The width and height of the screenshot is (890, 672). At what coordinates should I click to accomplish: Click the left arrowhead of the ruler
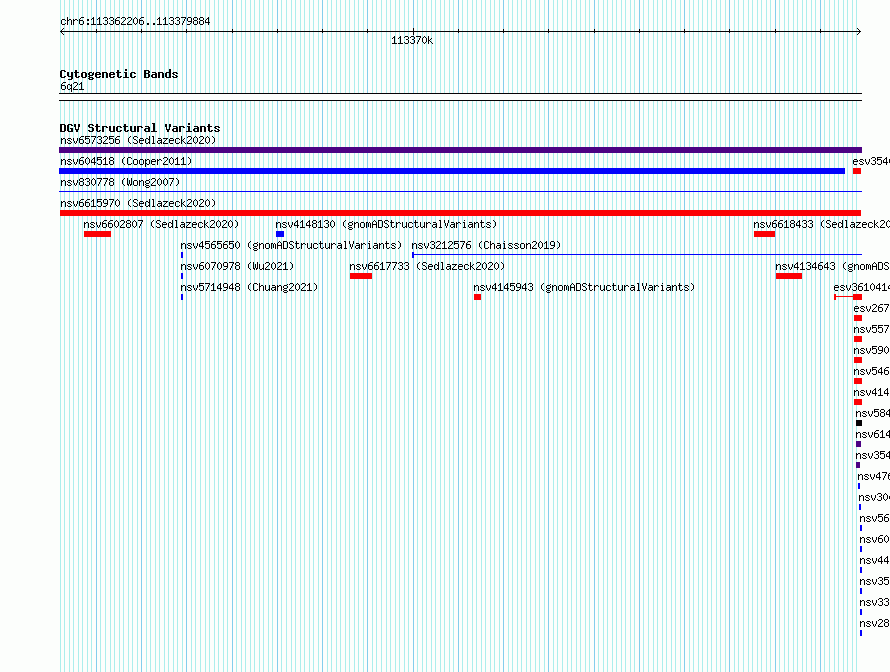(x=62, y=32)
